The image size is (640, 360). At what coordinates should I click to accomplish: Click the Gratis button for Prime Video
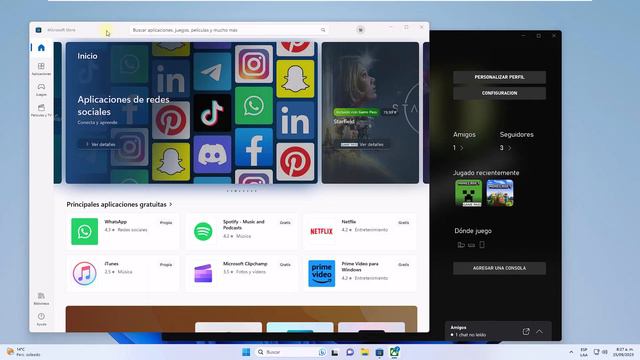pyautogui.click(x=403, y=265)
